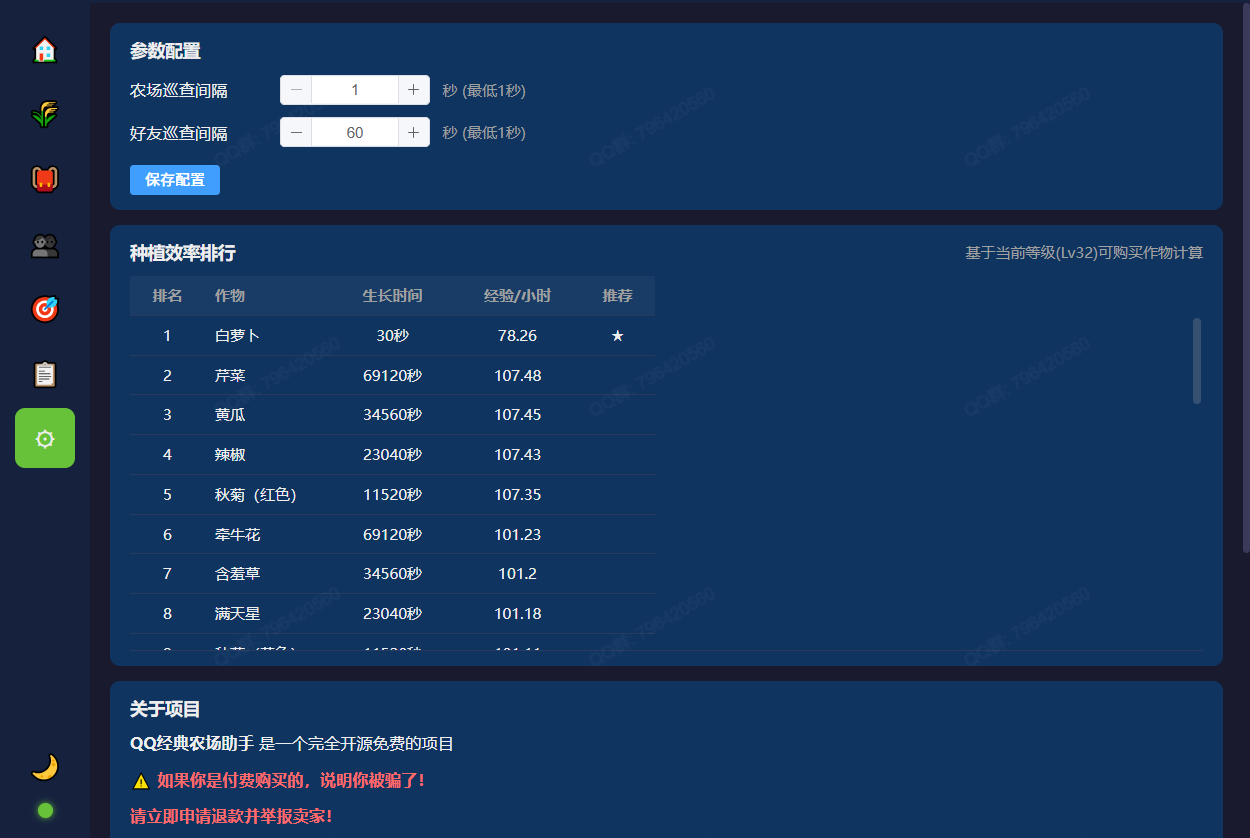Select the green settings gear icon

click(45, 438)
